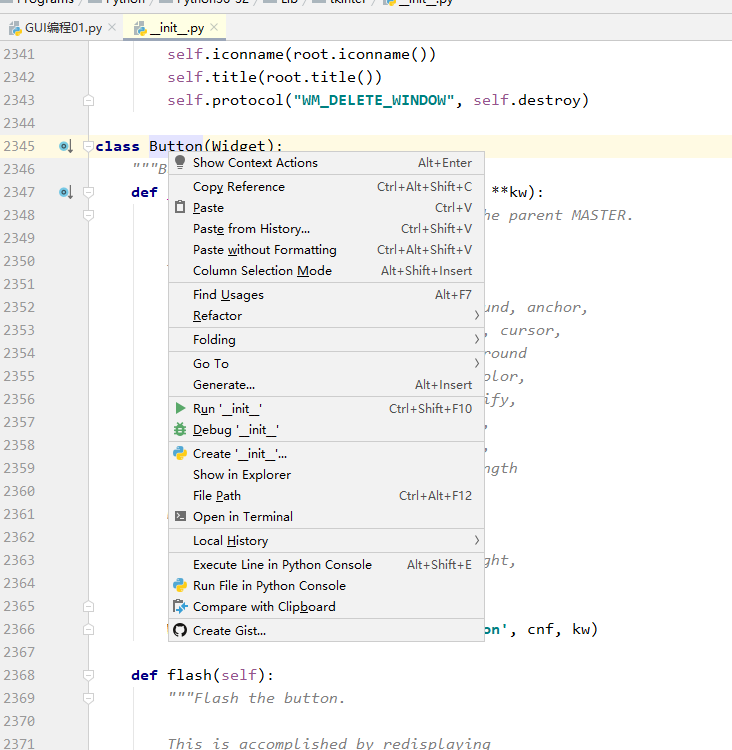
Task: Click the clipboard icon next to Paste
Action: (x=180, y=207)
